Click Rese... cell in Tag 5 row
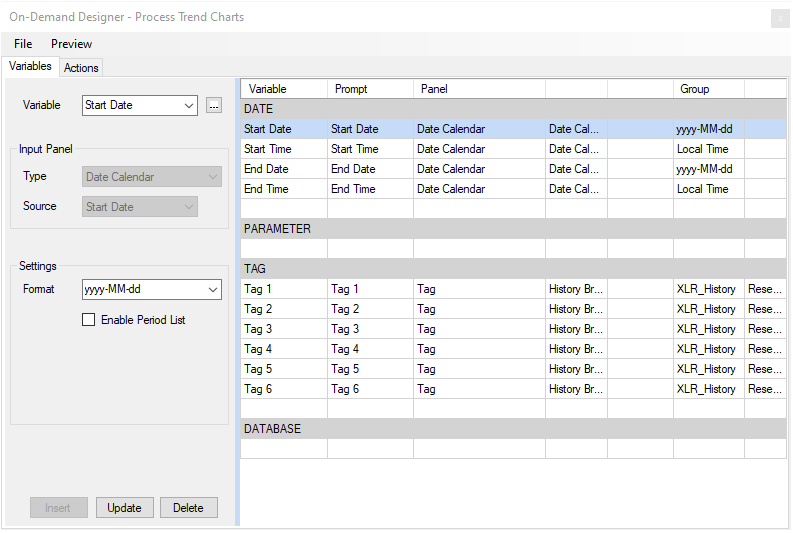This screenshot has width=793, height=533. tap(765, 369)
